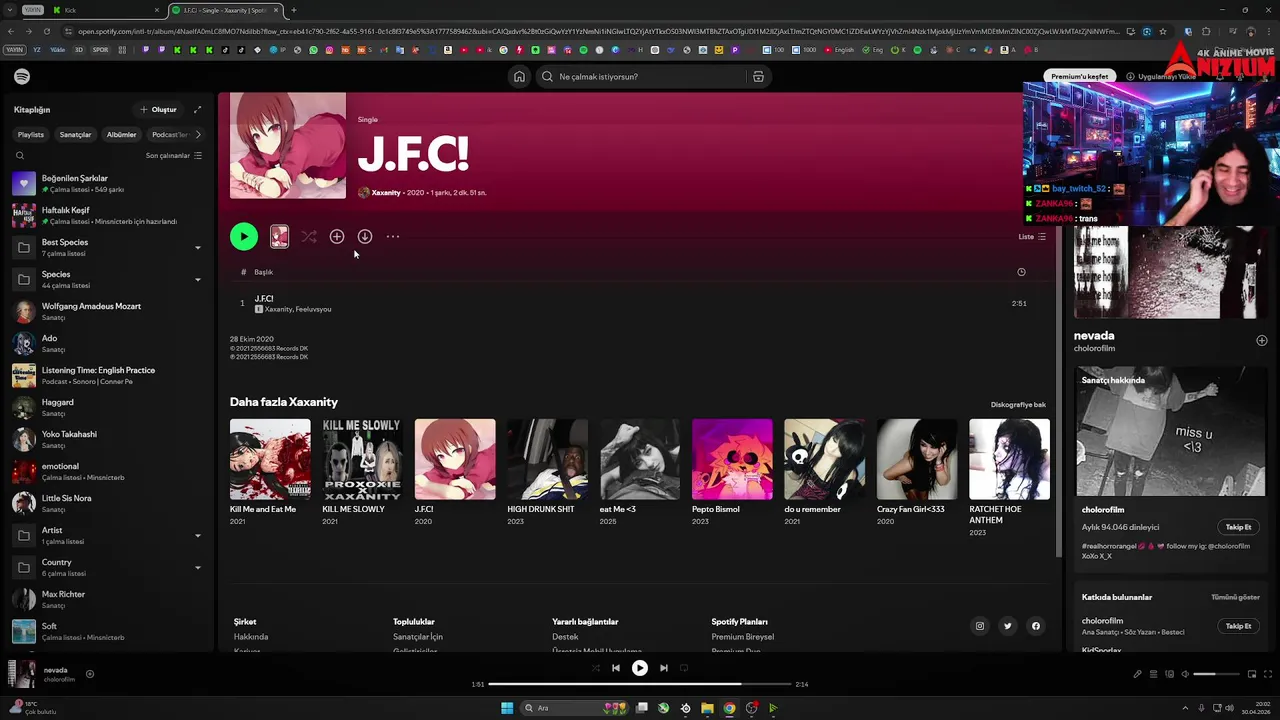Open Spotify Instagram icon in footer

click(x=980, y=626)
